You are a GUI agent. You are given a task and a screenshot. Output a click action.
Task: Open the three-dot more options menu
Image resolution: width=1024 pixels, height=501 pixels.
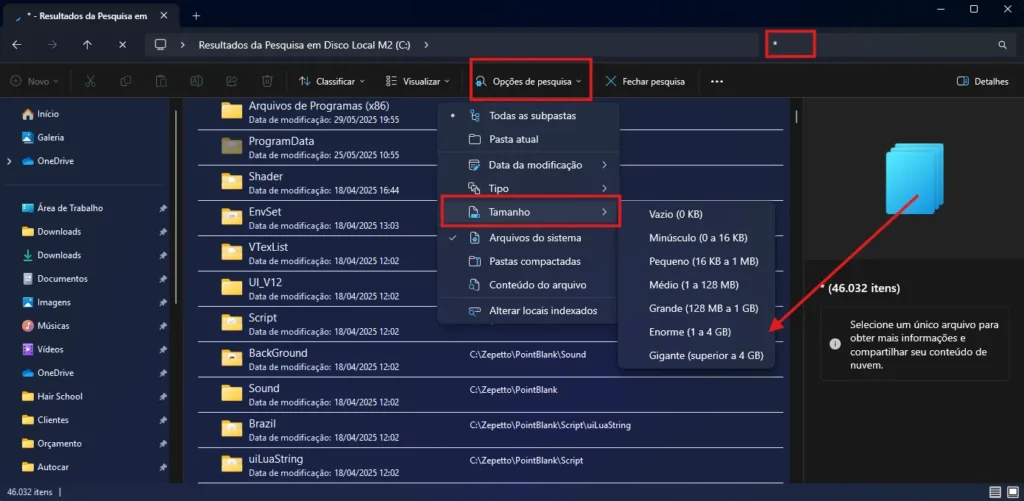tap(717, 82)
